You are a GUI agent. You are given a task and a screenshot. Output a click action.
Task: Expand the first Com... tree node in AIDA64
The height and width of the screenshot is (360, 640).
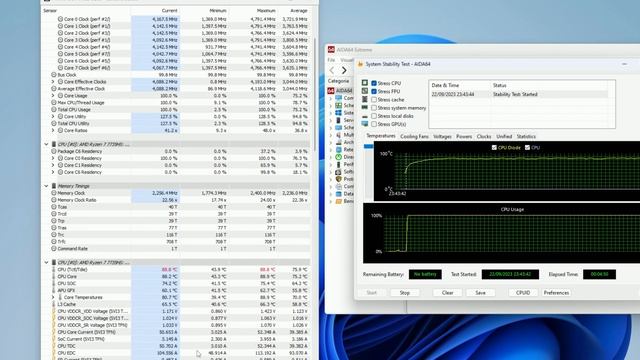point(331,98)
